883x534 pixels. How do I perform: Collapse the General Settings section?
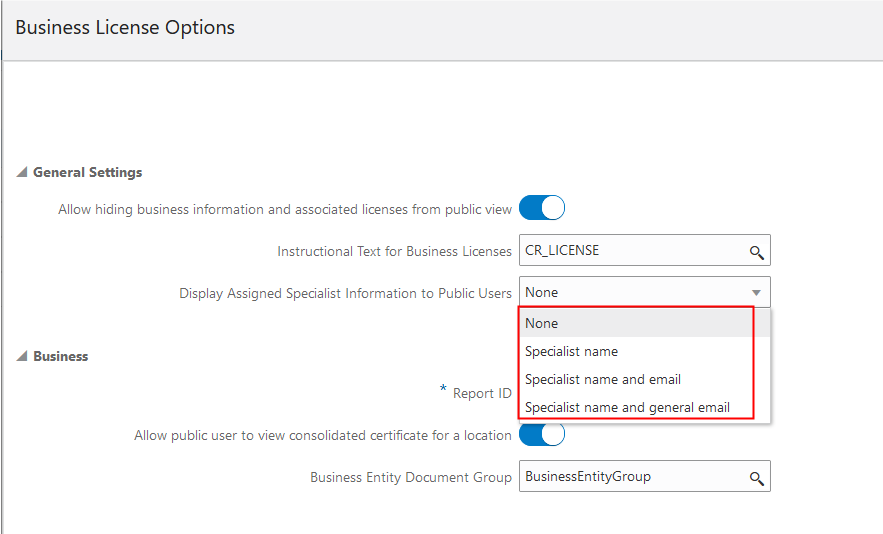(x=22, y=173)
